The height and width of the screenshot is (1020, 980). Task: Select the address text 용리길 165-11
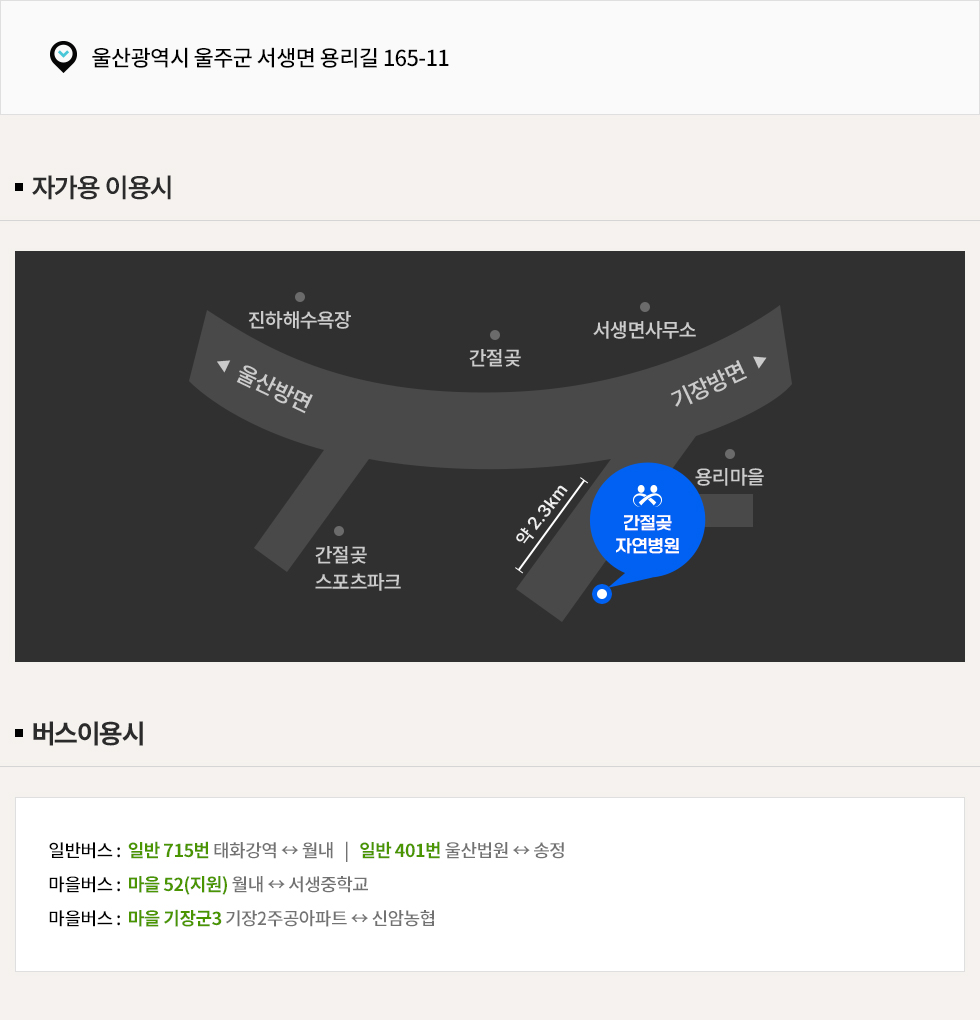(384, 58)
